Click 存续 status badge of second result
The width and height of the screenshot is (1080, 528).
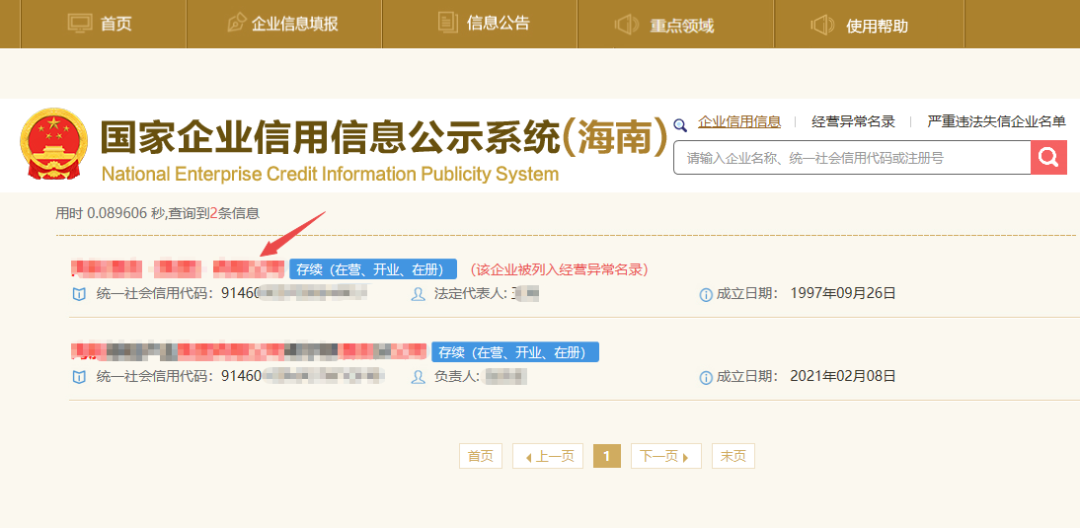pos(515,352)
